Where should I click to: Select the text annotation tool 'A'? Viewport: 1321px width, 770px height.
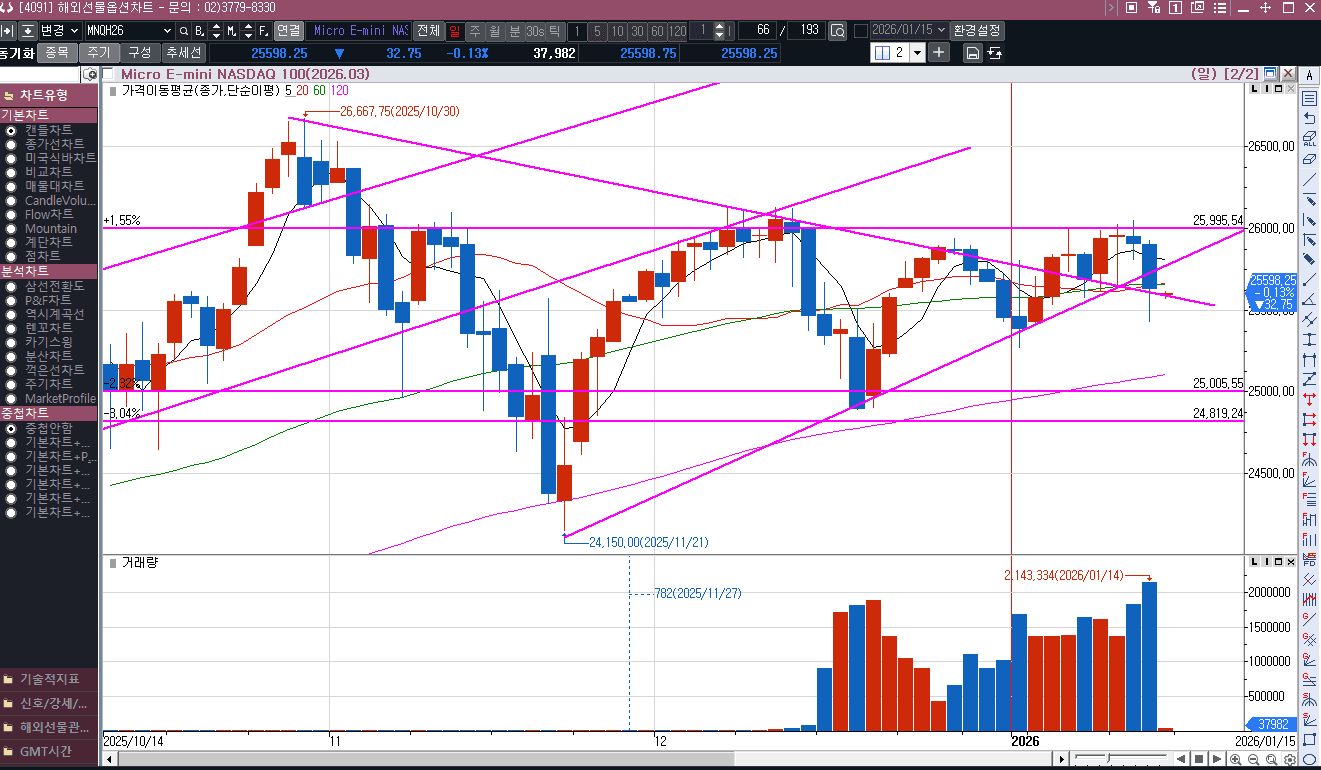click(x=1309, y=76)
